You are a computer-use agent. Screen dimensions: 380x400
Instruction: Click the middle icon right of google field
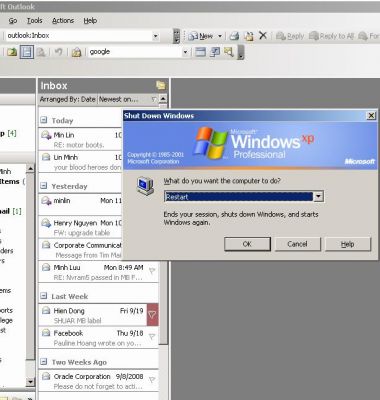click(215, 52)
